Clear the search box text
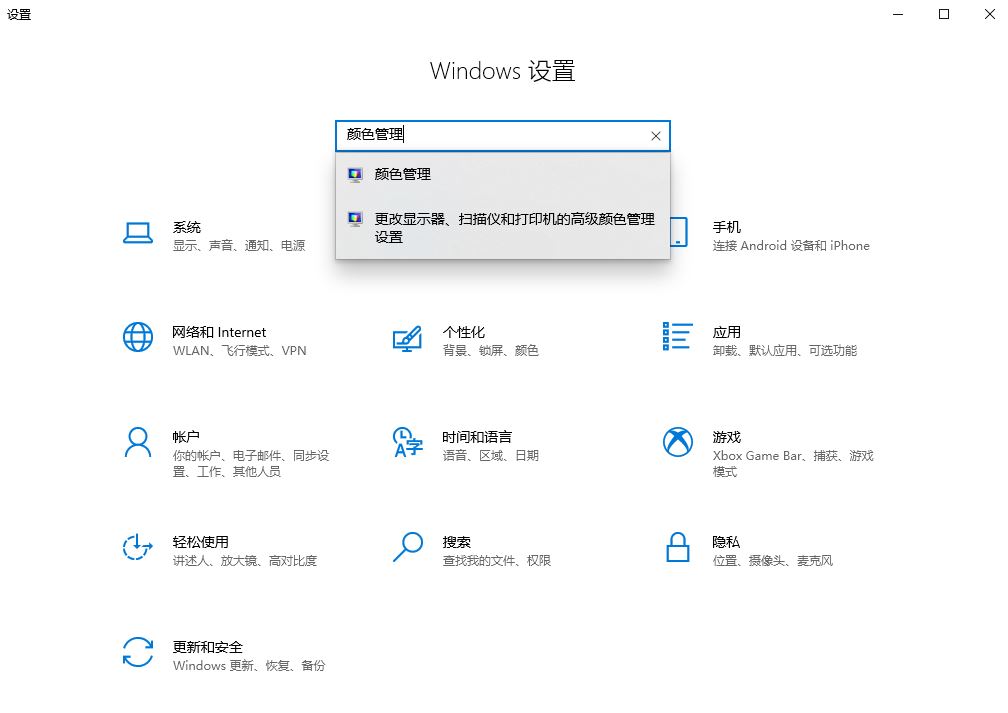 point(656,136)
